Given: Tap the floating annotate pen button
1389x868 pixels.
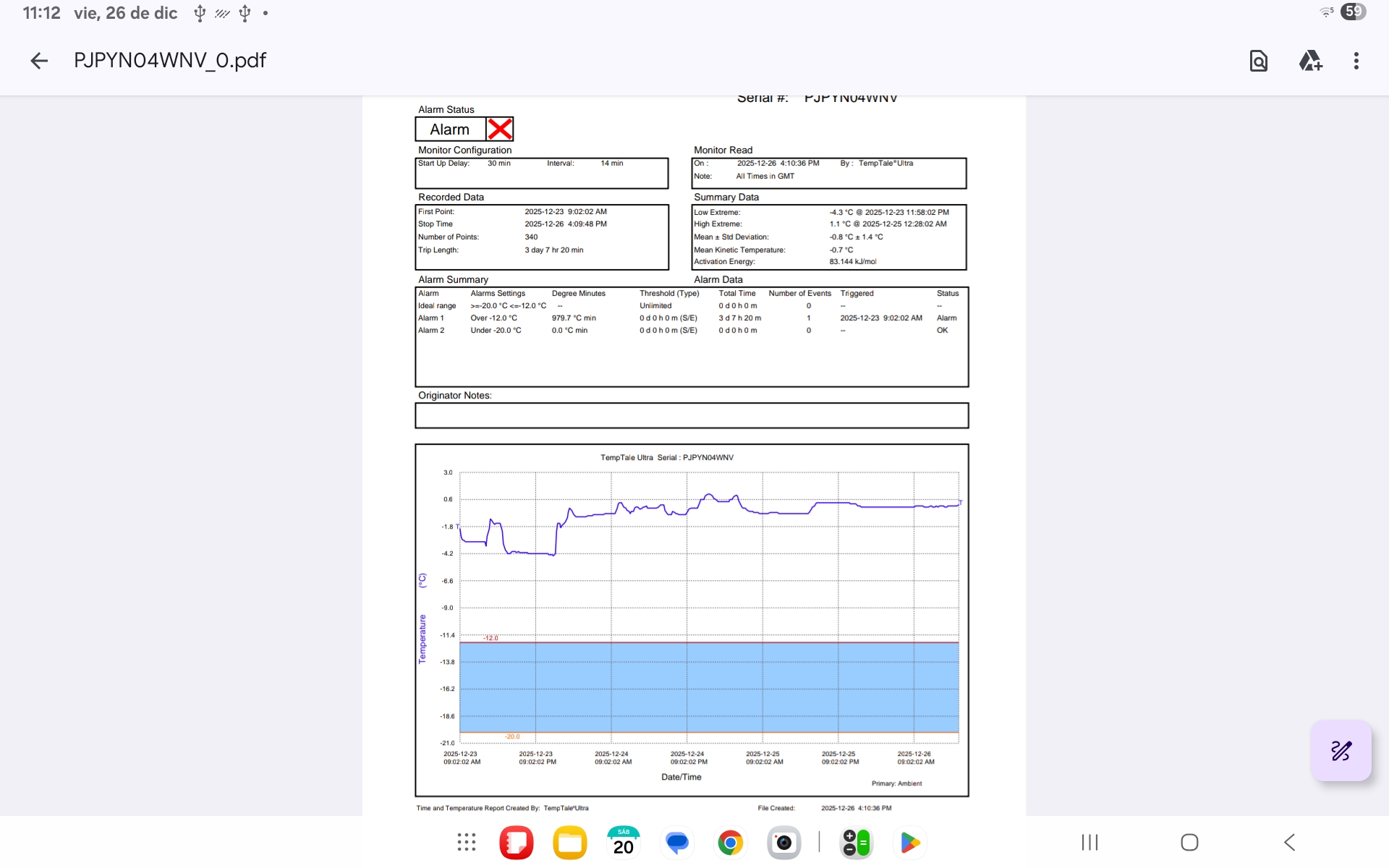Looking at the screenshot, I should [x=1341, y=751].
